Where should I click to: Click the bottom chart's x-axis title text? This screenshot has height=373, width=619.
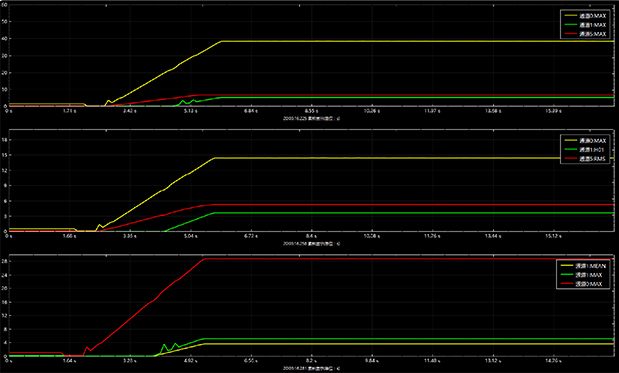[311, 368]
